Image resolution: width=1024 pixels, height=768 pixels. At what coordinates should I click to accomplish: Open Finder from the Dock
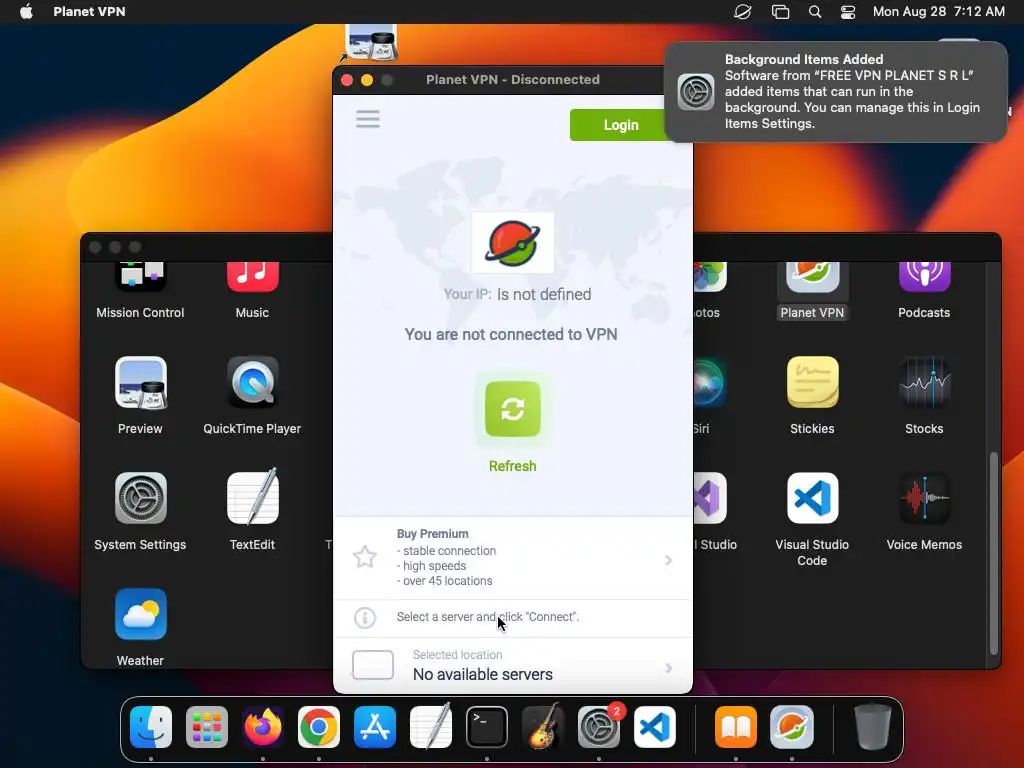tap(151, 727)
